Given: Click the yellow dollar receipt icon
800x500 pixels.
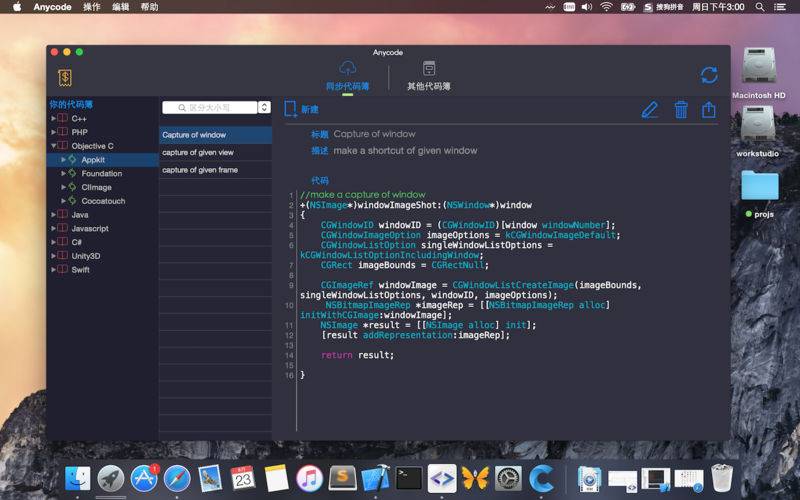Looking at the screenshot, I should (x=65, y=78).
